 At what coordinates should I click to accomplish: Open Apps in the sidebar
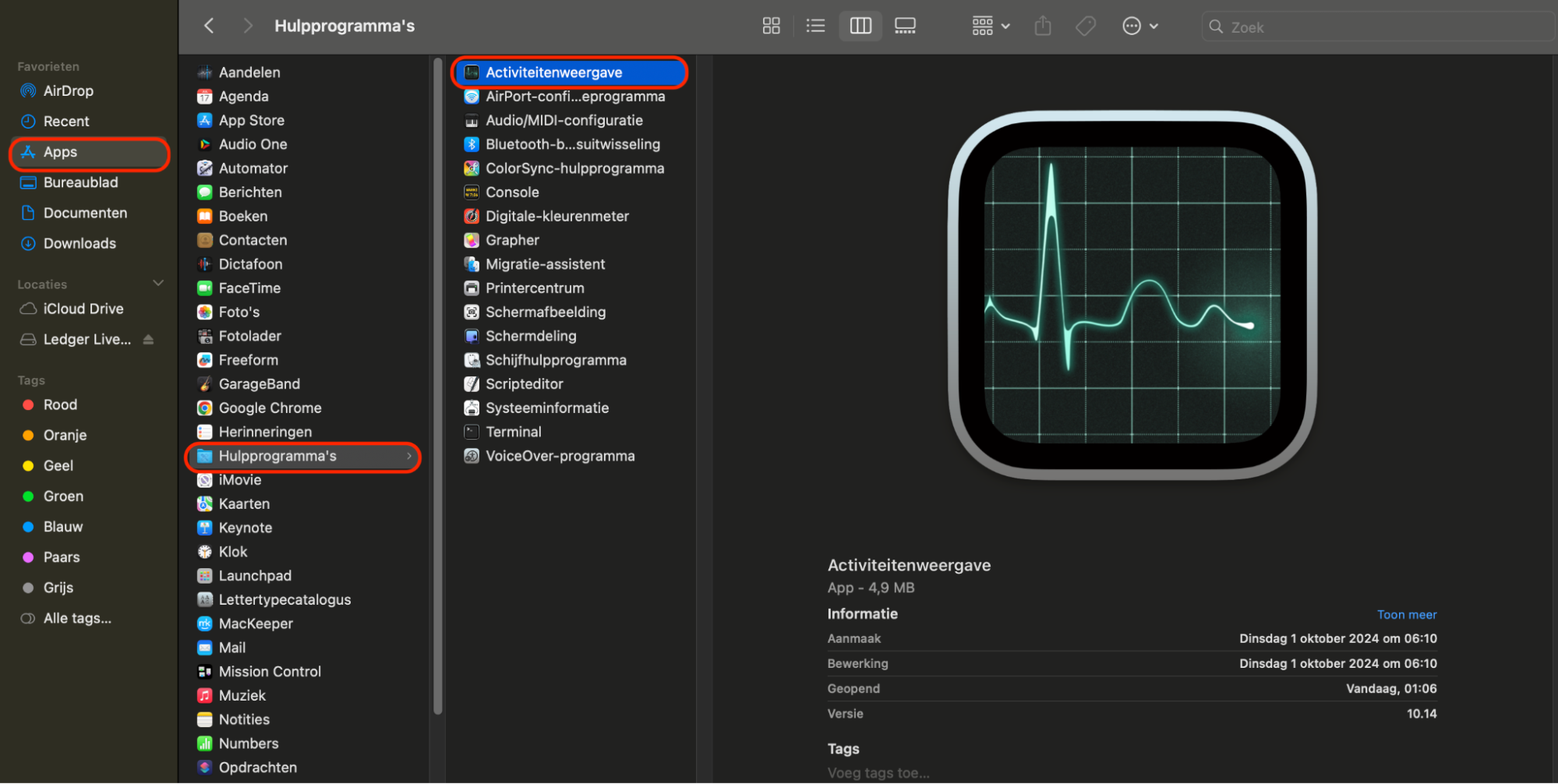point(60,152)
